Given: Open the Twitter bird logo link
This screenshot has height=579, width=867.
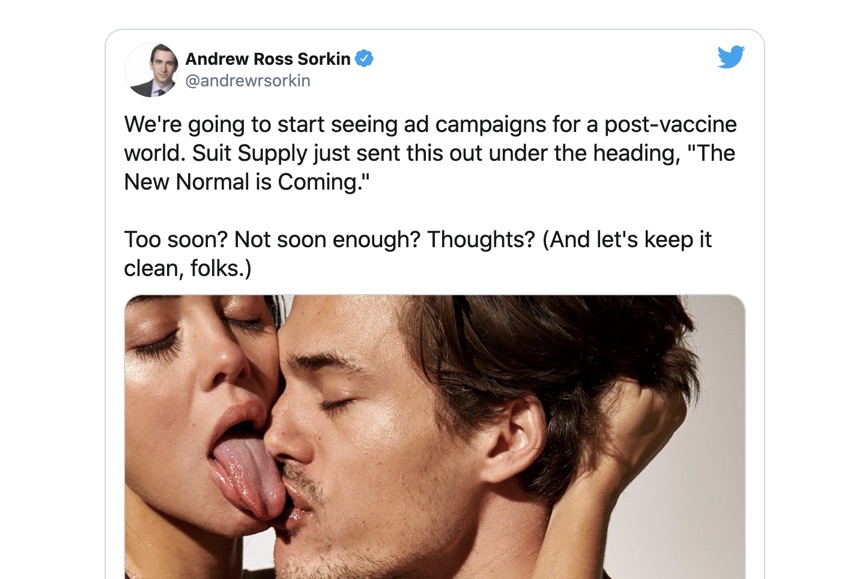Looking at the screenshot, I should point(730,56).
